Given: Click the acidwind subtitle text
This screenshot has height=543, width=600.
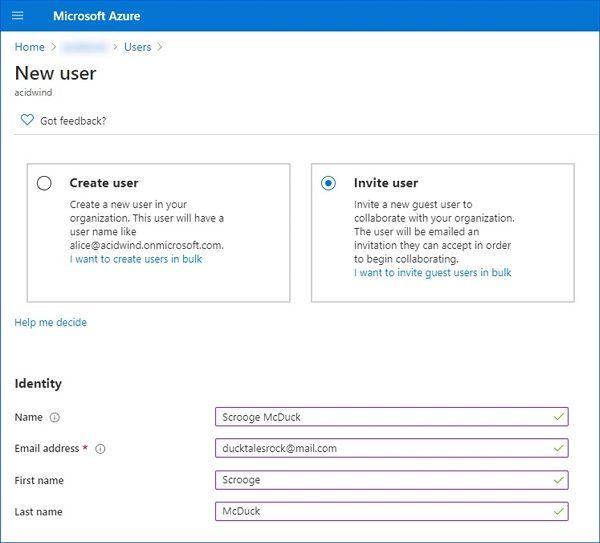Looking at the screenshot, I should tap(33, 93).
